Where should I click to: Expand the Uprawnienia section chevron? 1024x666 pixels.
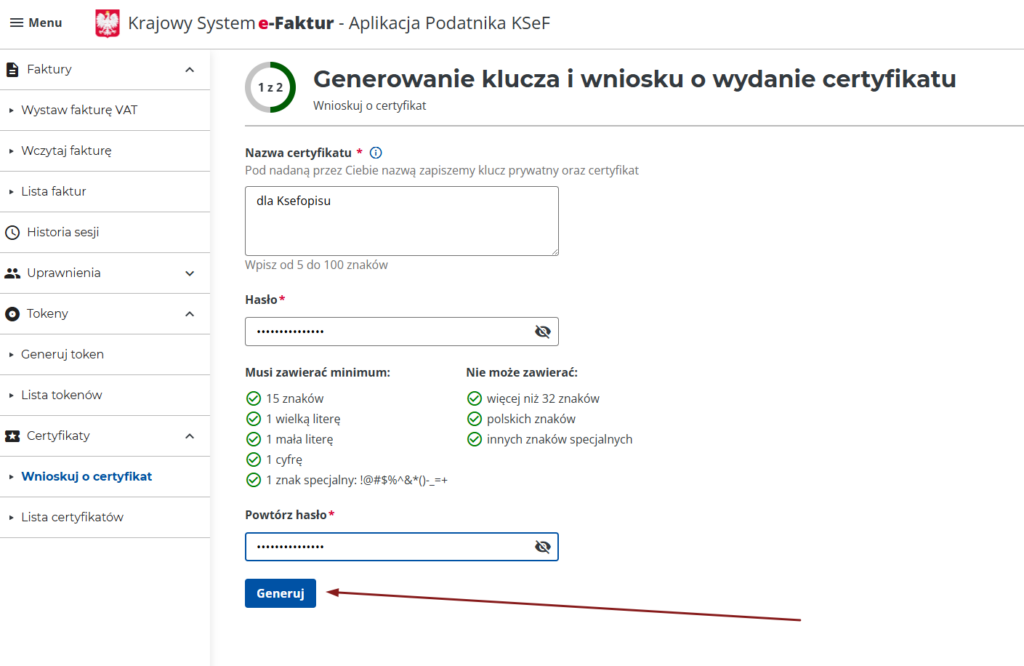point(190,273)
